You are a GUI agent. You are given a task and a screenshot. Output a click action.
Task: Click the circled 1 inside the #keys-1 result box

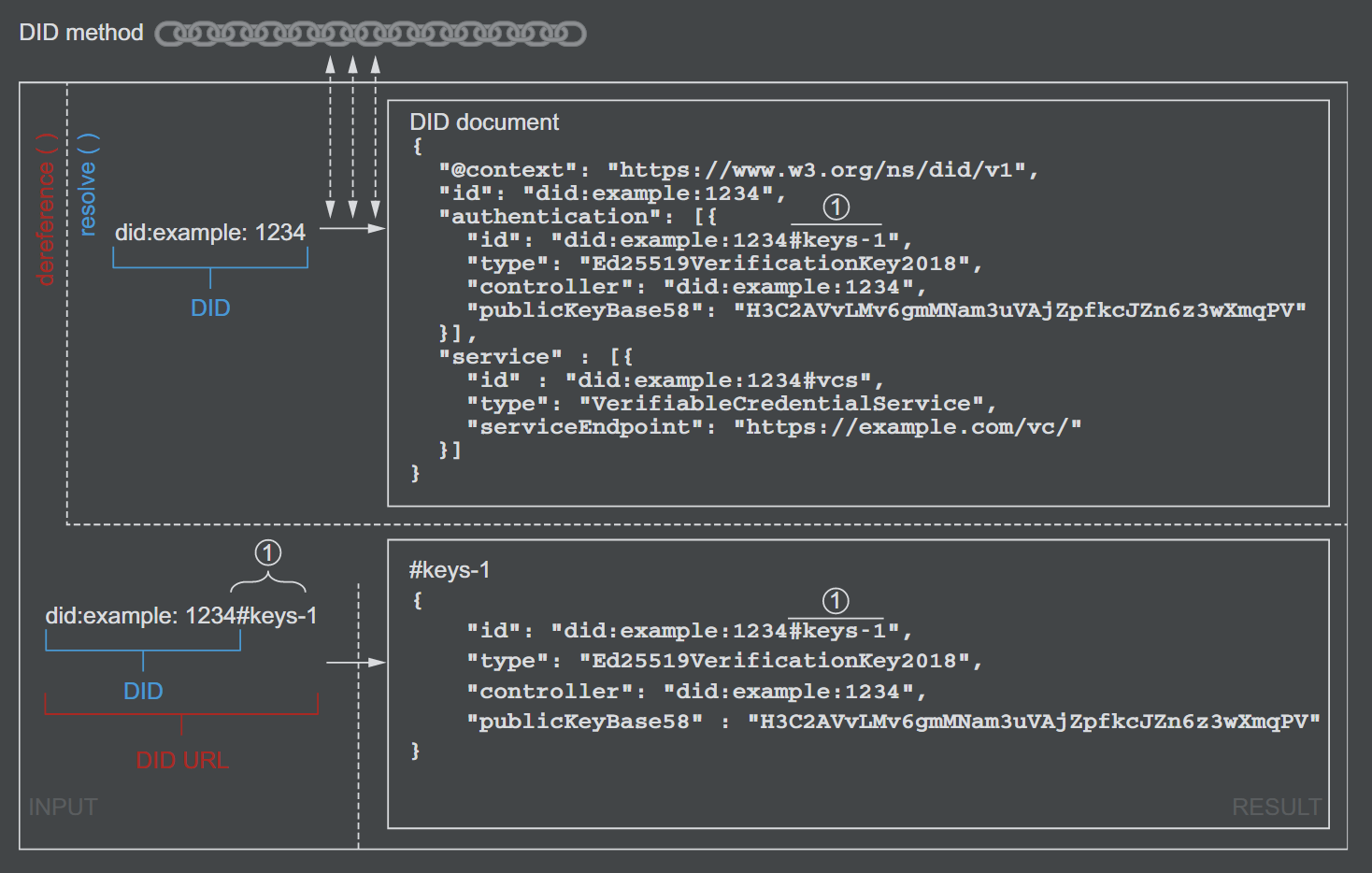pos(836,600)
